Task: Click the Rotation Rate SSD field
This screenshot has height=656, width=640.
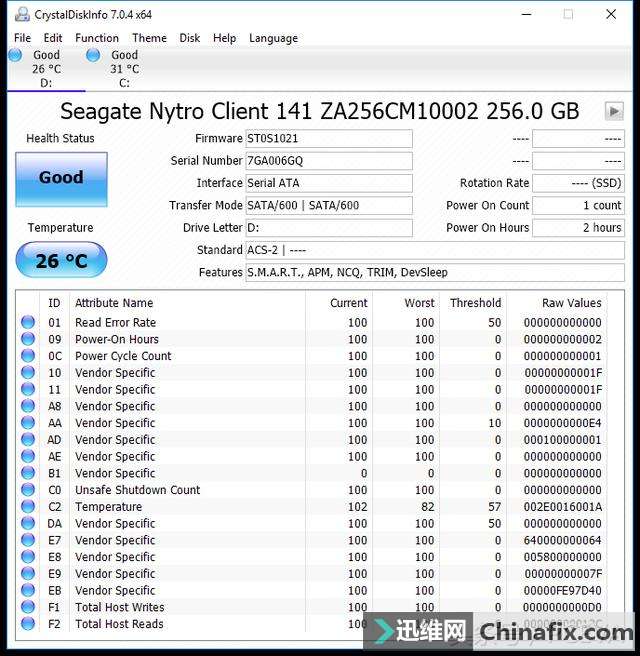Action: [x=578, y=183]
